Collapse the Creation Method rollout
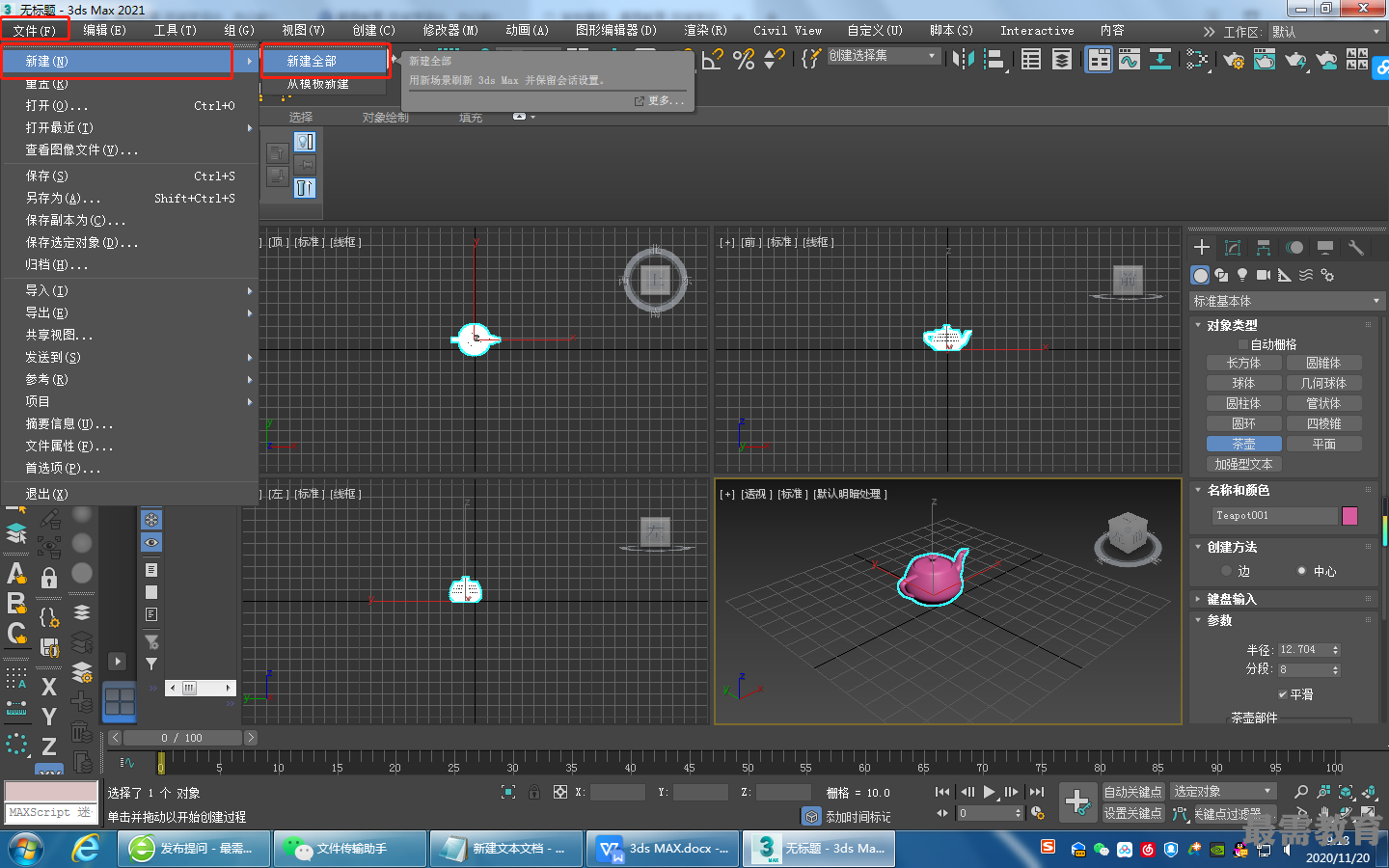The width and height of the screenshot is (1389, 868). click(x=1232, y=547)
